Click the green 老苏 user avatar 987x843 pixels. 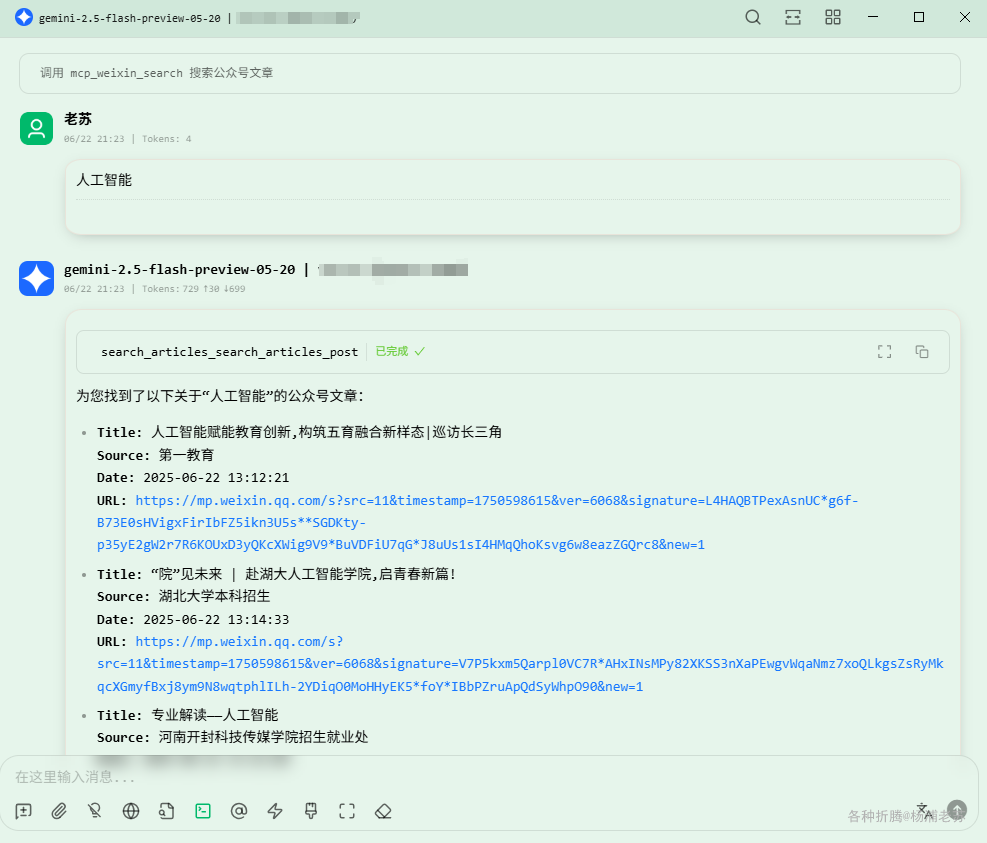click(x=37, y=128)
